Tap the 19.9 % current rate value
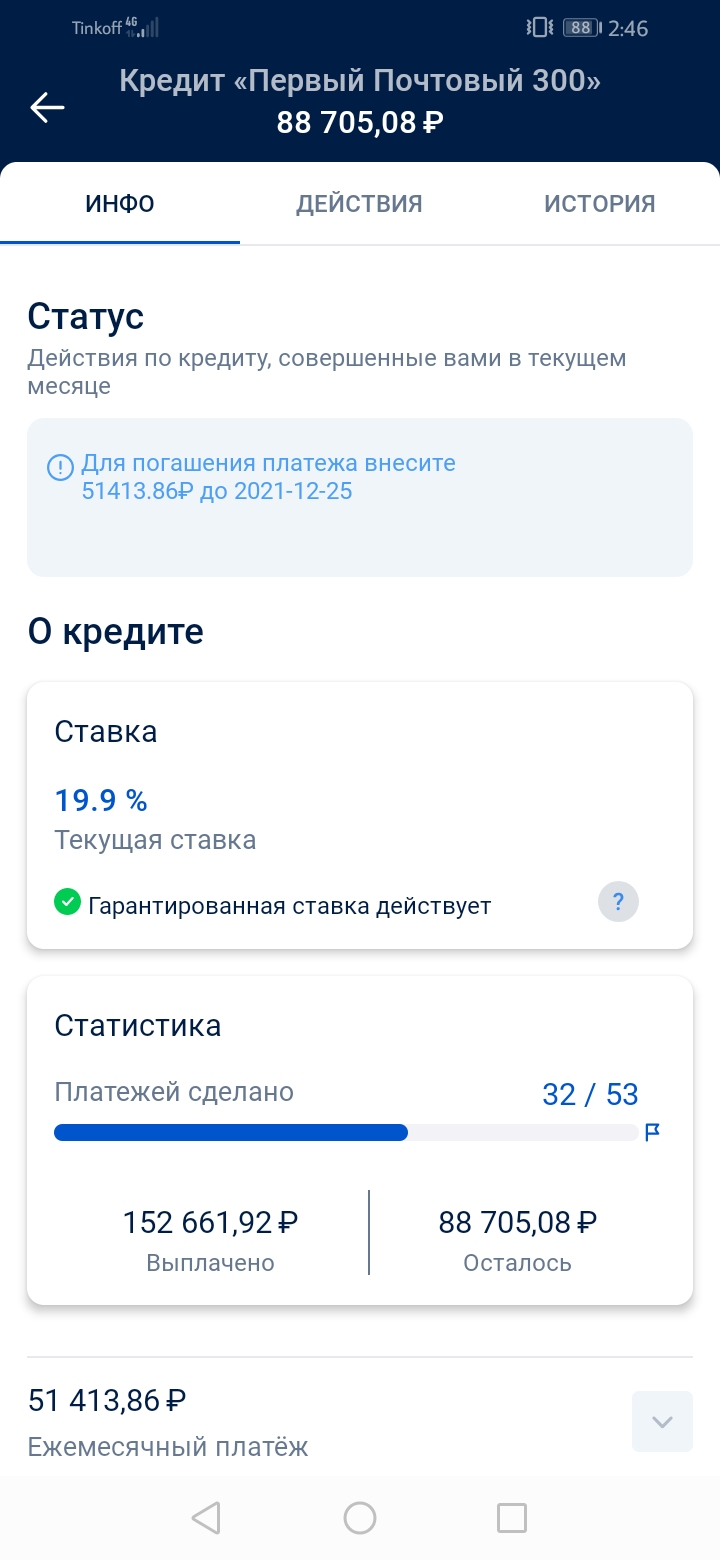The image size is (720, 1560). [x=101, y=800]
